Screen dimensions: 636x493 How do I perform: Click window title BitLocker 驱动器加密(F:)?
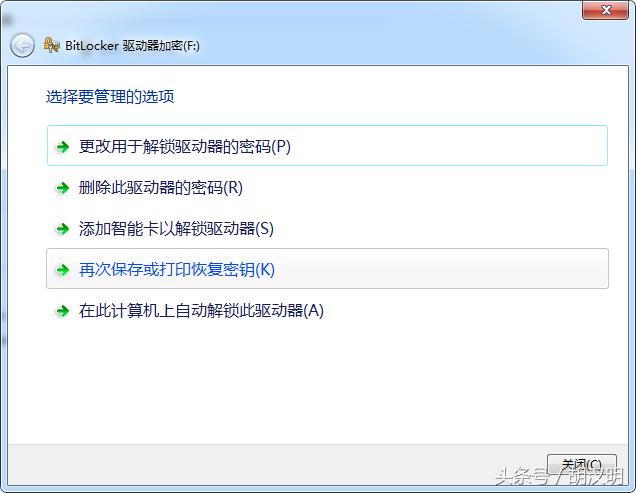point(132,45)
